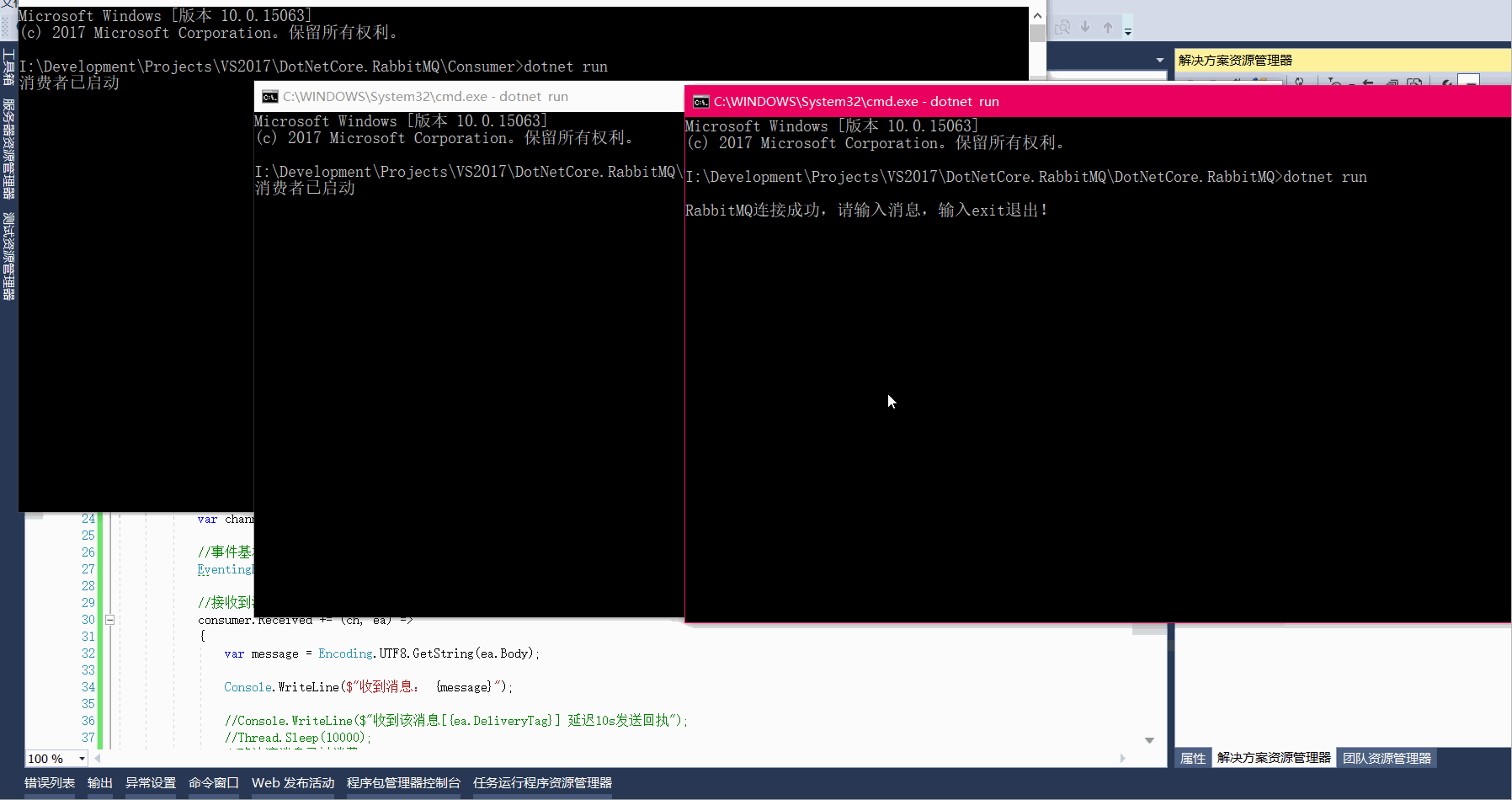
Task: Click the Find Previous up-arrow icon
Action: click(1107, 27)
